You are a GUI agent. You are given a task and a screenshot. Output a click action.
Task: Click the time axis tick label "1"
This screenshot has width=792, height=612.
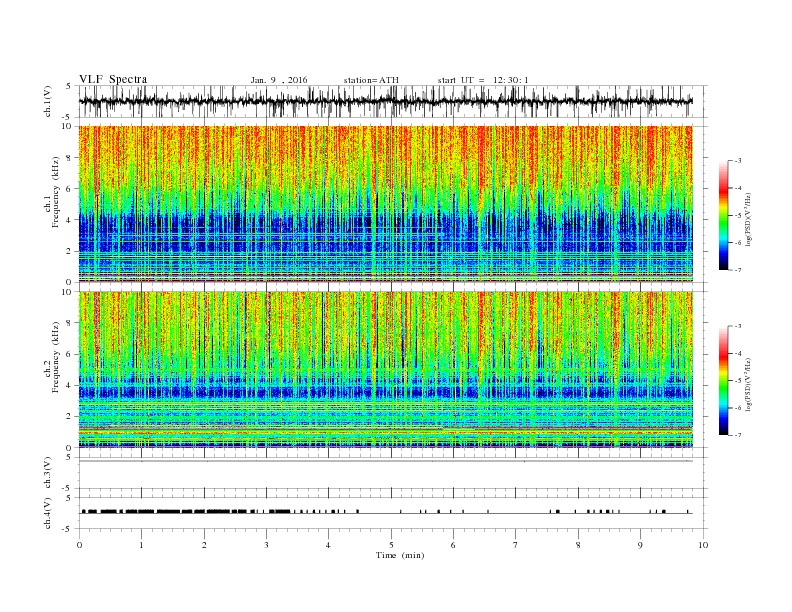pyautogui.click(x=141, y=545)
